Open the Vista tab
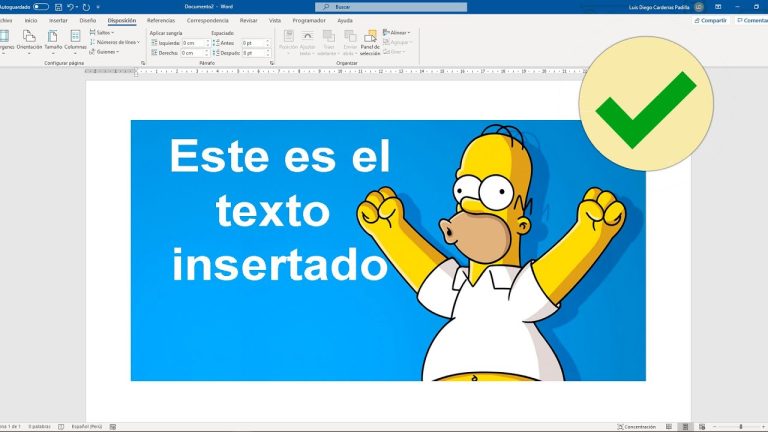 coord(275,21)
